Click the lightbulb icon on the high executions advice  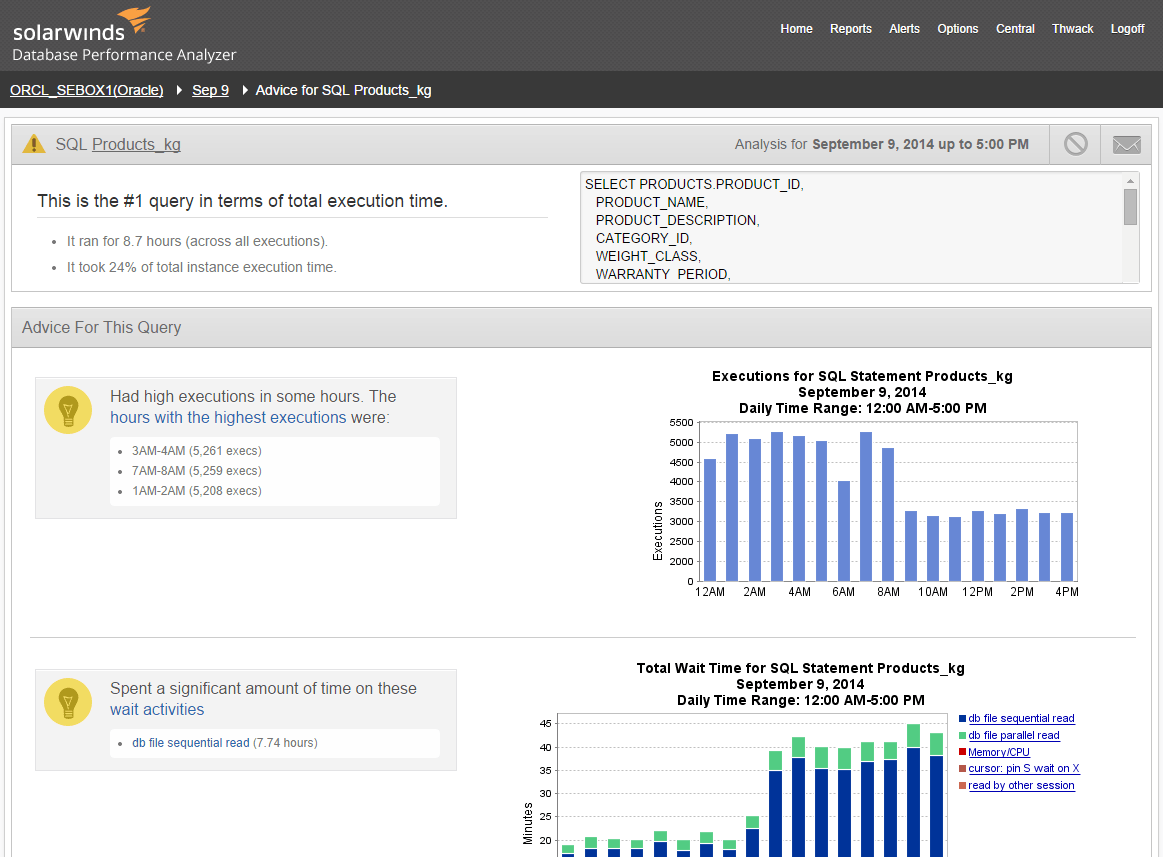coord(67,410)
